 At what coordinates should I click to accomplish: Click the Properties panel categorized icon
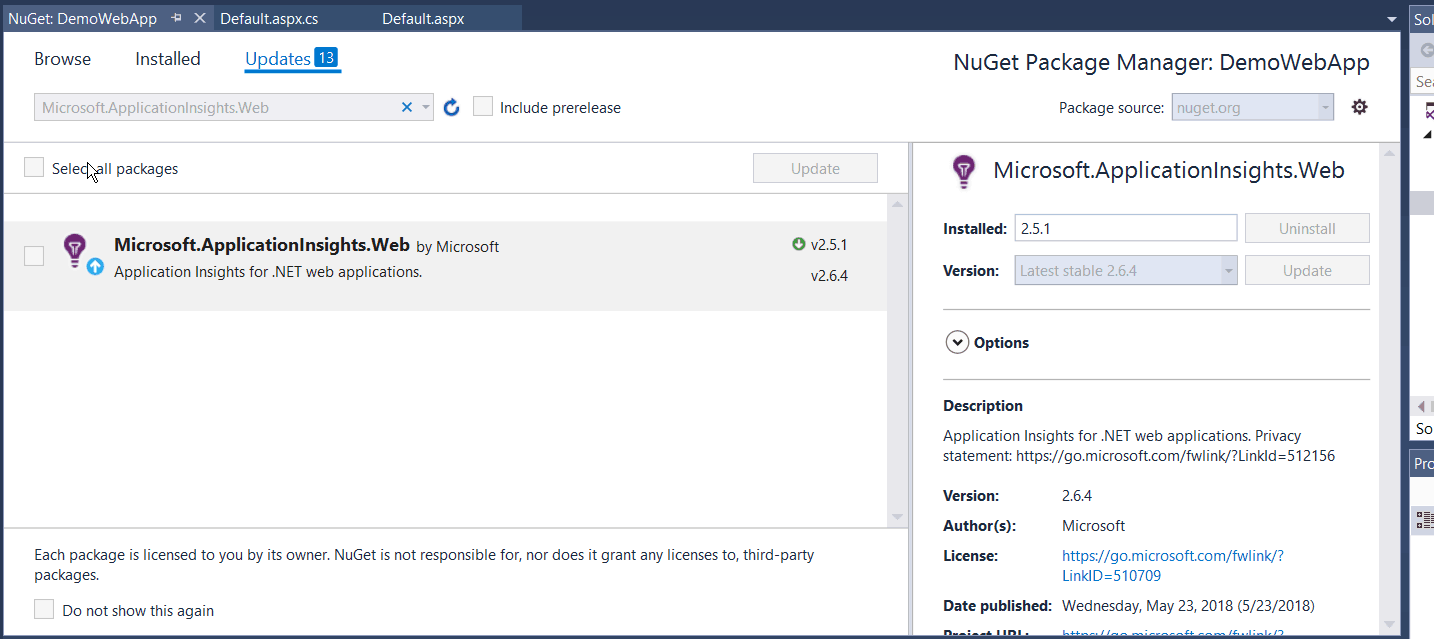click(1426, 518)
